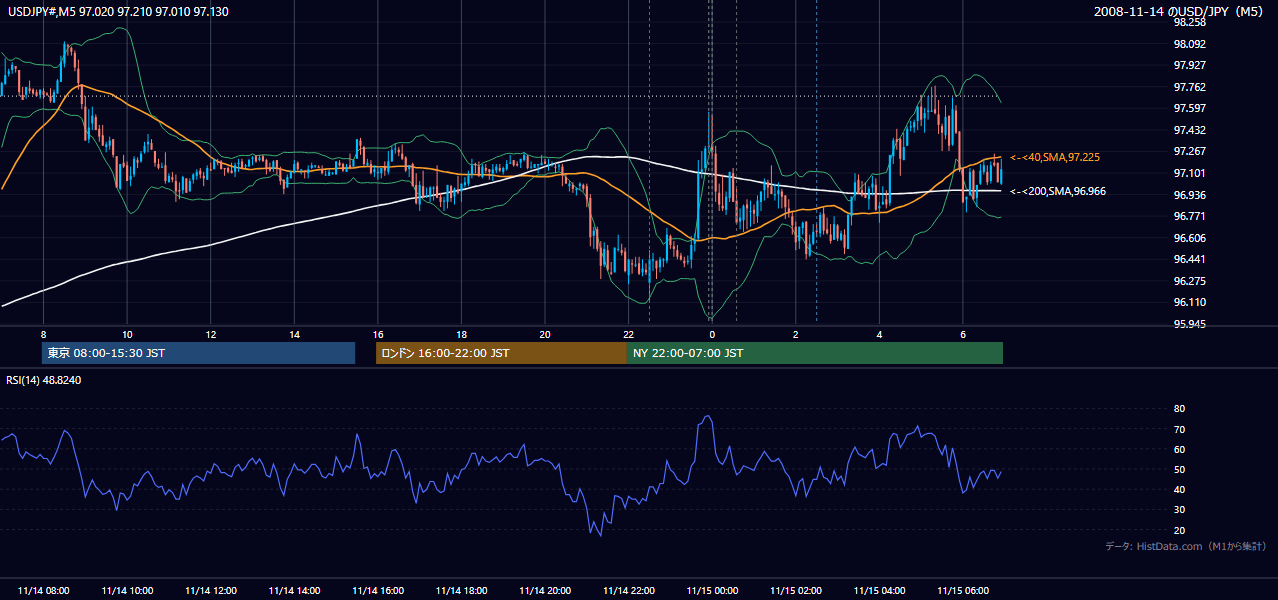Select the NY 22:00-07:00 JST session bar
Screen dimensions: 1278x600
coord(815,353)
